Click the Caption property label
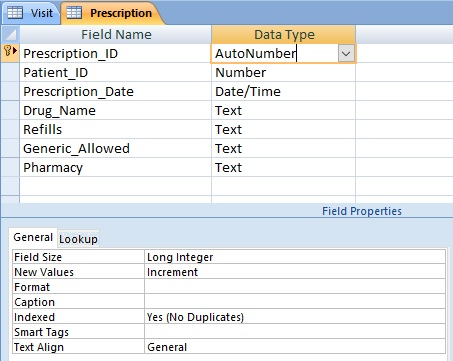This screenshot has width=453, height=361. 79,302
